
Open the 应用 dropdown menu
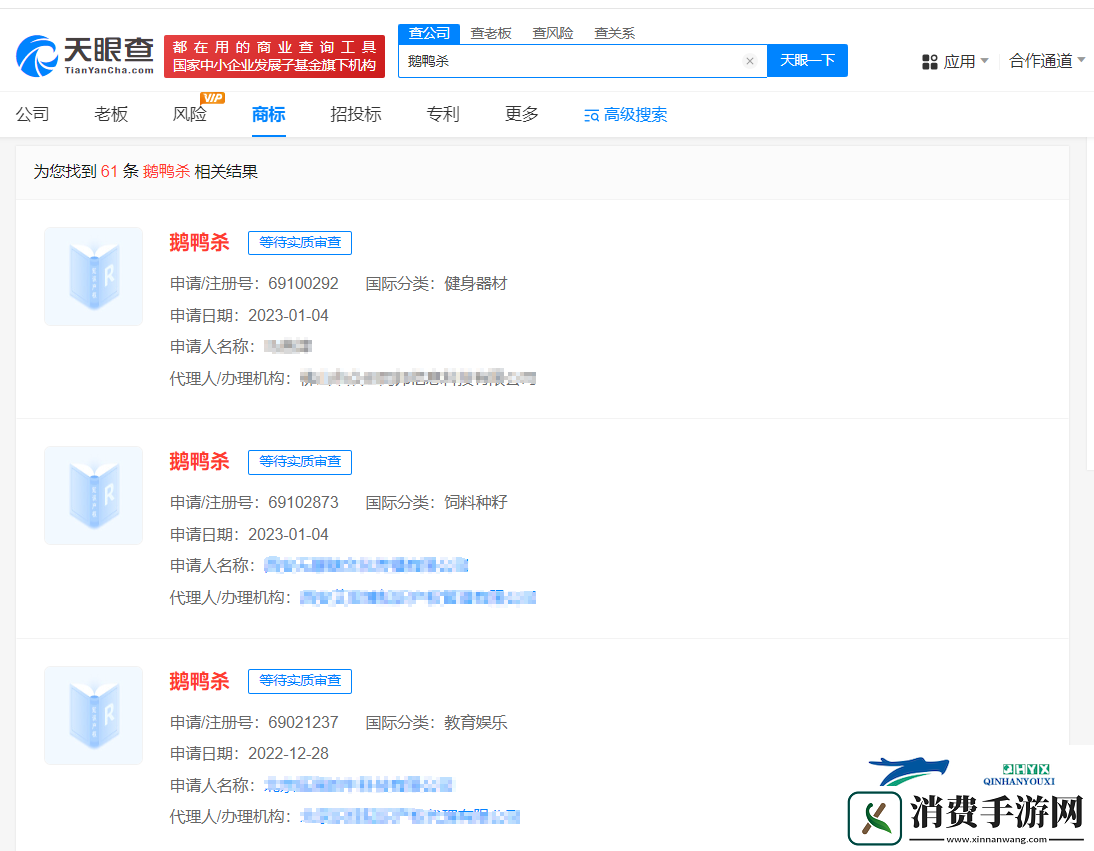(x=956, y=61)
